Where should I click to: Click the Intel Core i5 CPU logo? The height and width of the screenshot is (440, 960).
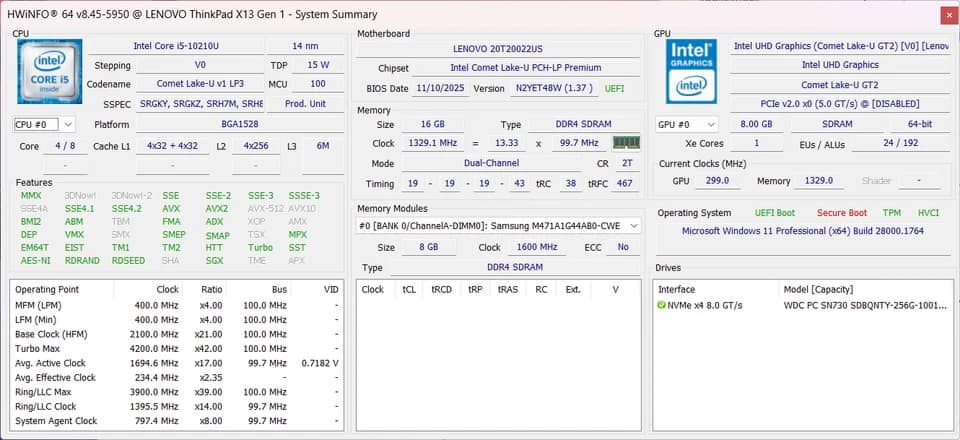(x=50, y=70)
